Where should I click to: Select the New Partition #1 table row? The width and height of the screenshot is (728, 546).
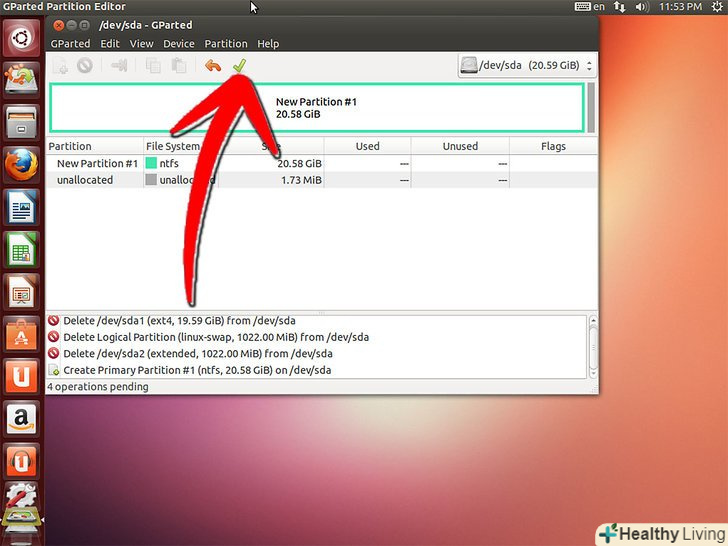point(321,163)
